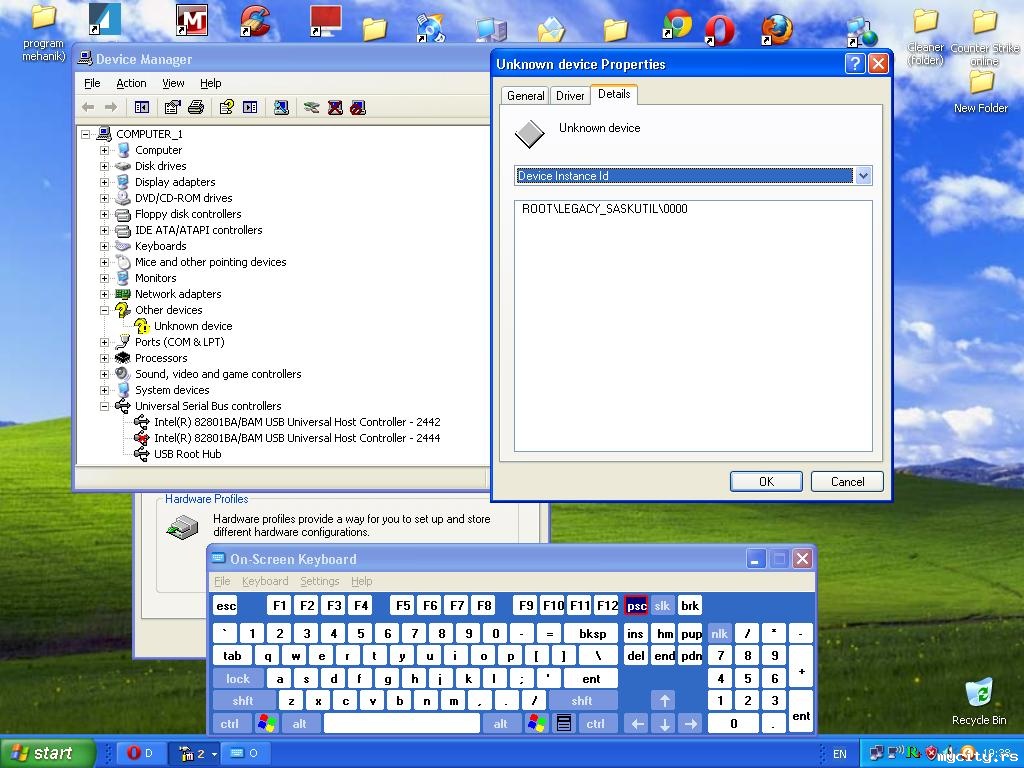
Task: Click the Show/Hide Action Pane toolbar icon
Action: pos(250,107)
